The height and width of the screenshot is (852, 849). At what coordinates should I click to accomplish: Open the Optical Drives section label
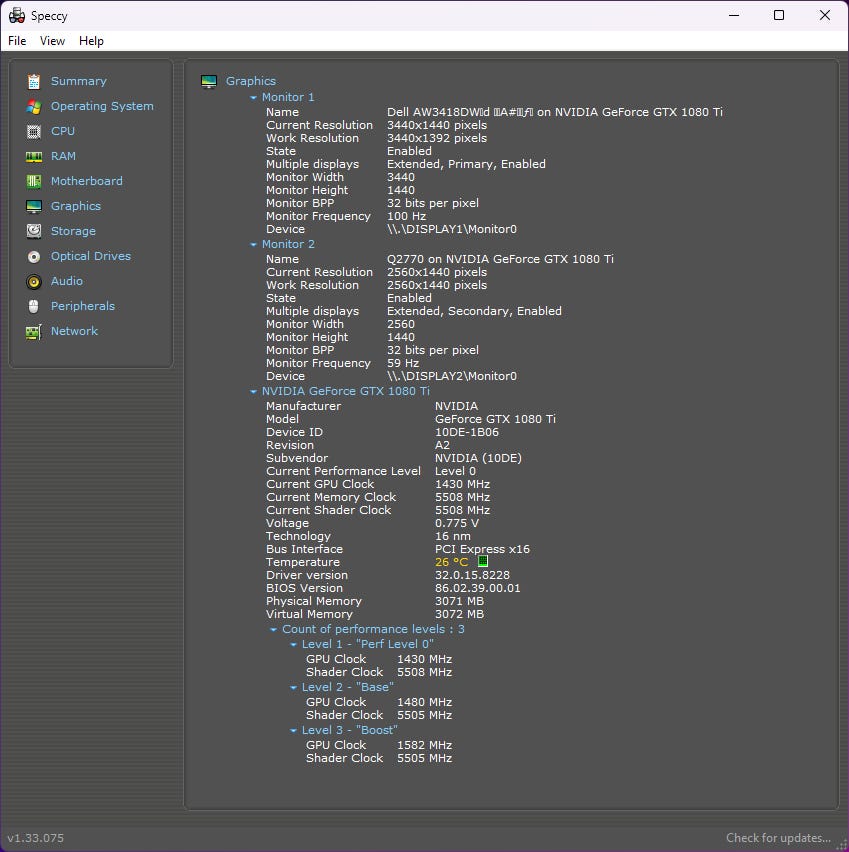(91, 256)
